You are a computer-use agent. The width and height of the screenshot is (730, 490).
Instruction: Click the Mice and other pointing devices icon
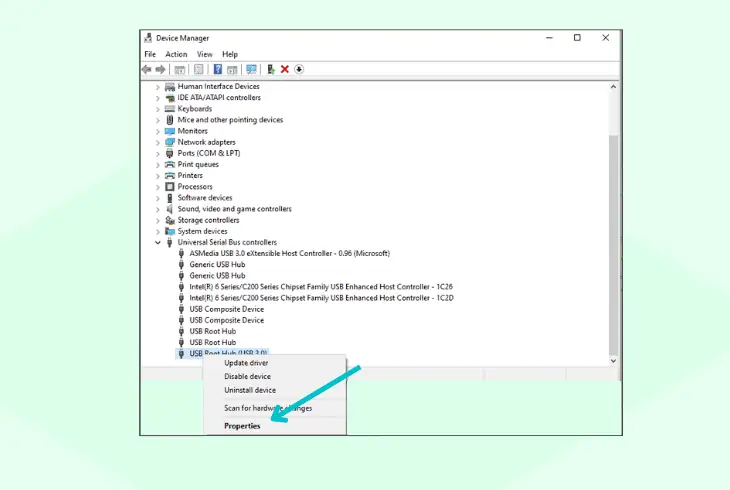[170, 120]
